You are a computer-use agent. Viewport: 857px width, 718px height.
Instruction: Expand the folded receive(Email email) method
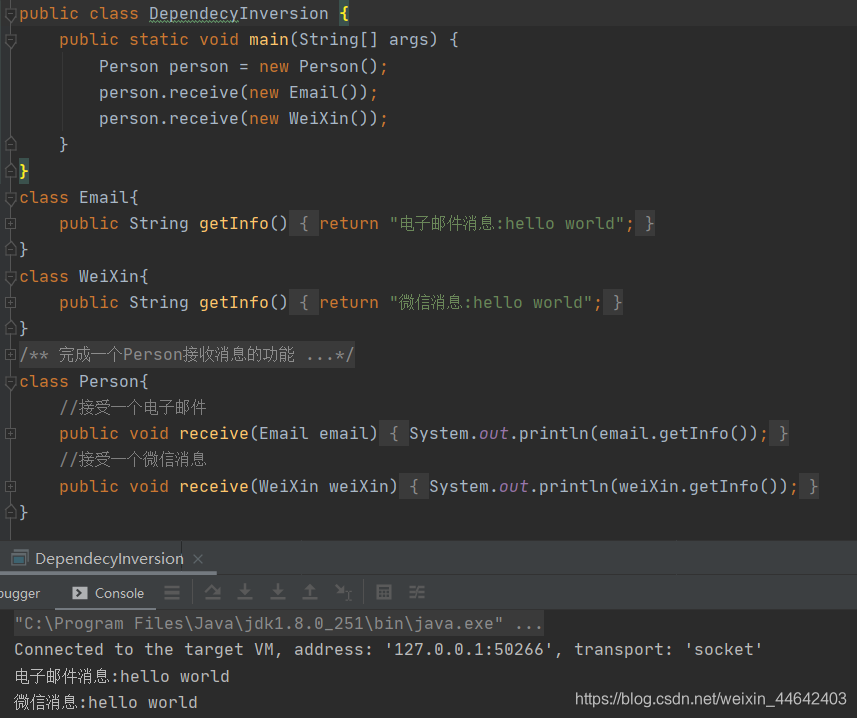[10, 433]
